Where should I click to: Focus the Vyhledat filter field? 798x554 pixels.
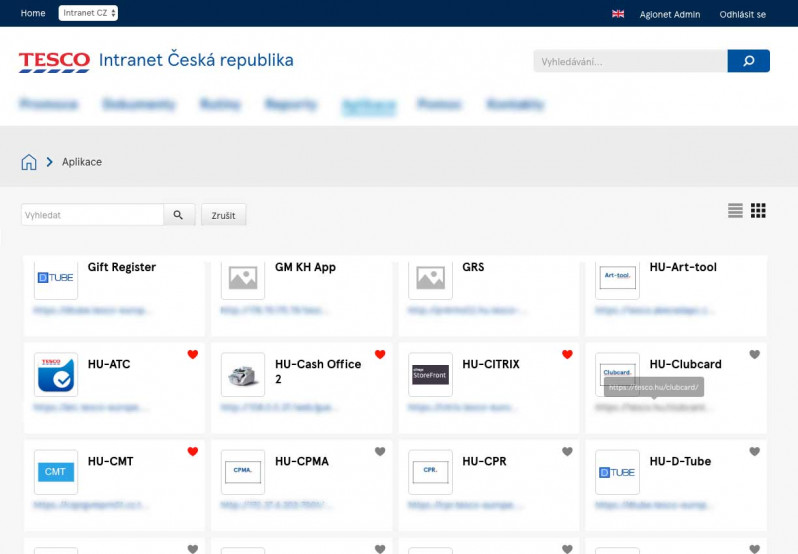click(x=92, y=215)
